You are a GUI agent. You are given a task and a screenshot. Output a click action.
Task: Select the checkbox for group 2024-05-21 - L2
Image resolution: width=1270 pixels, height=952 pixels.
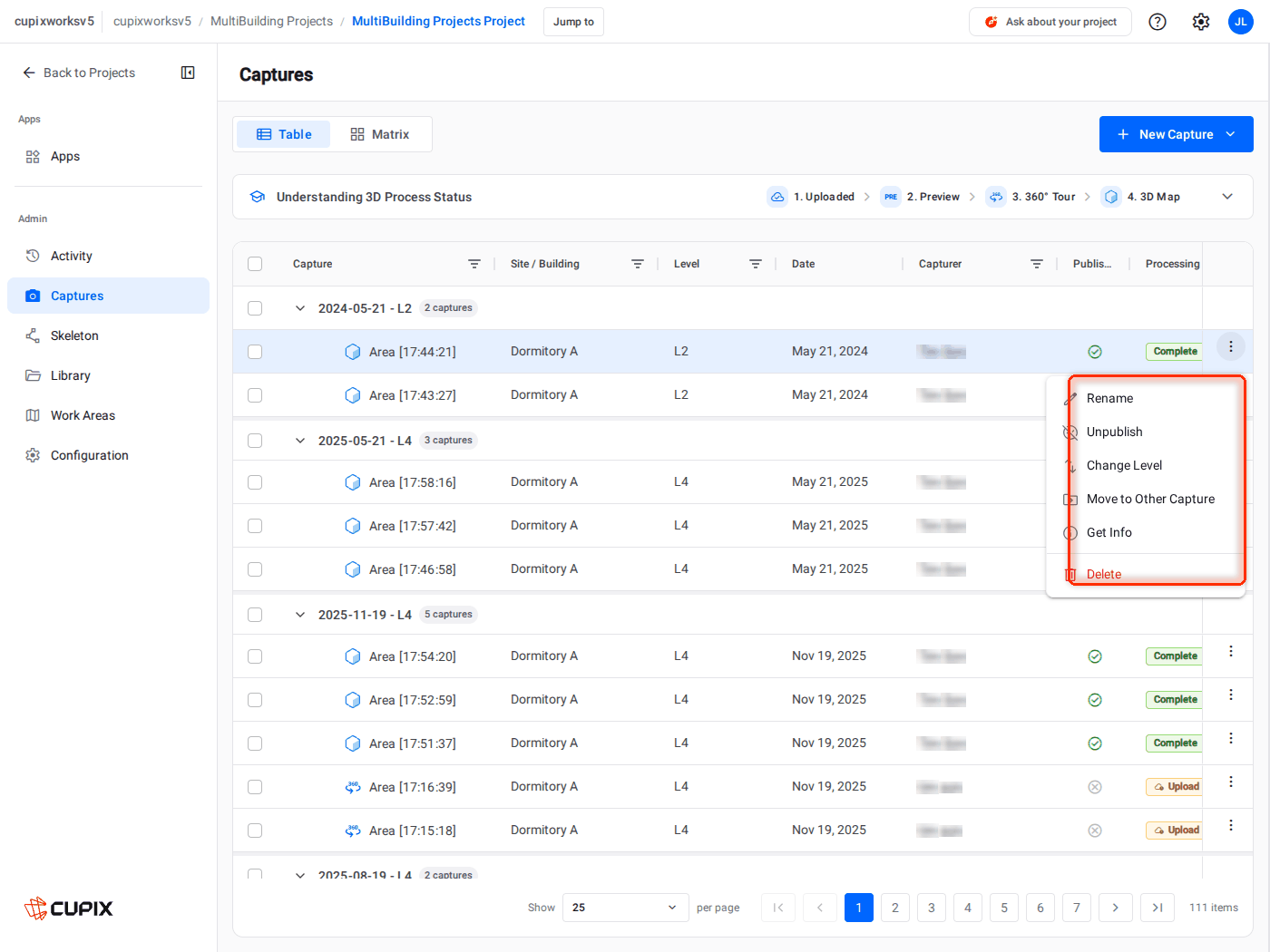click(255, 308)
